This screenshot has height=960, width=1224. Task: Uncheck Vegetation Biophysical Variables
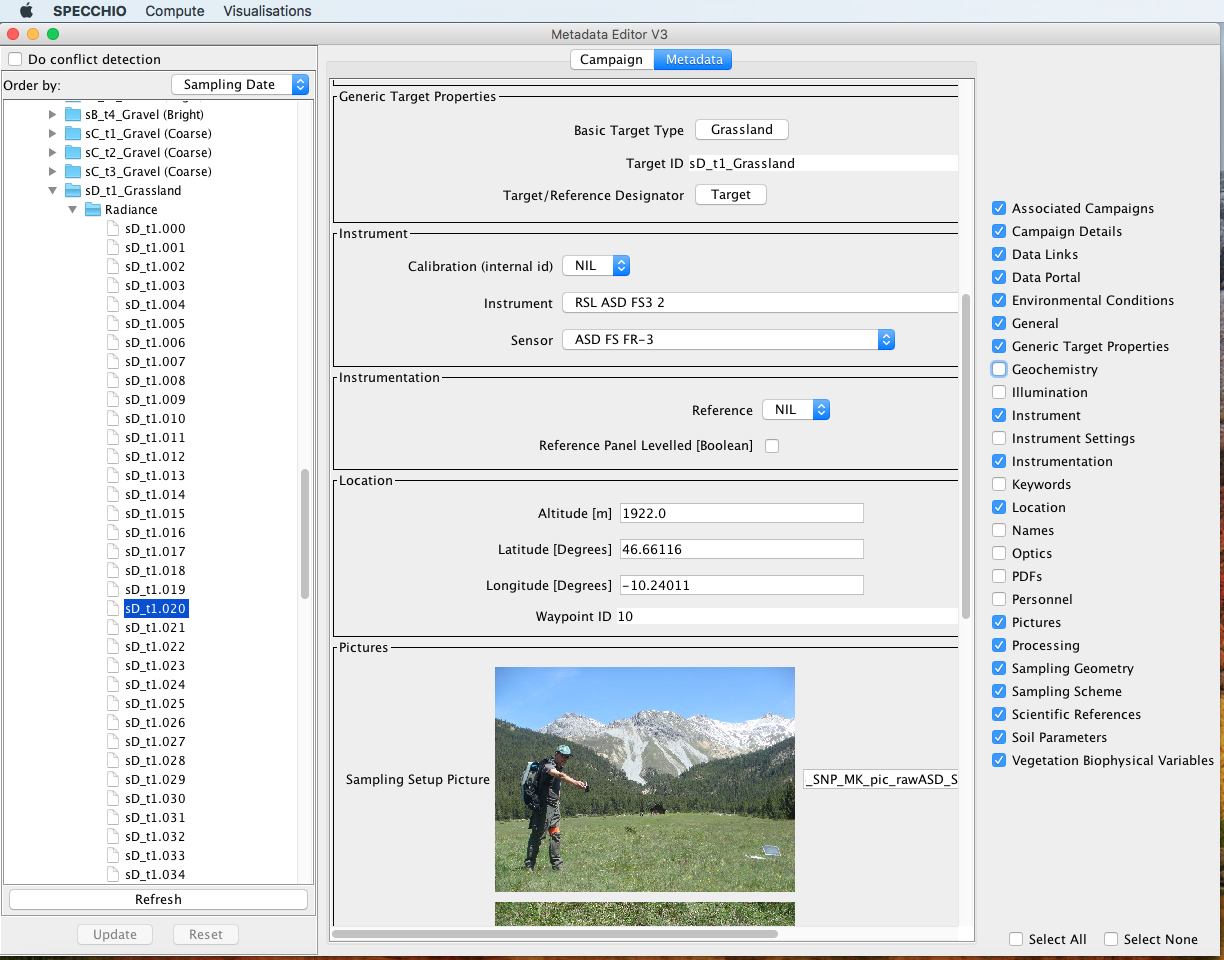[999, 760]
